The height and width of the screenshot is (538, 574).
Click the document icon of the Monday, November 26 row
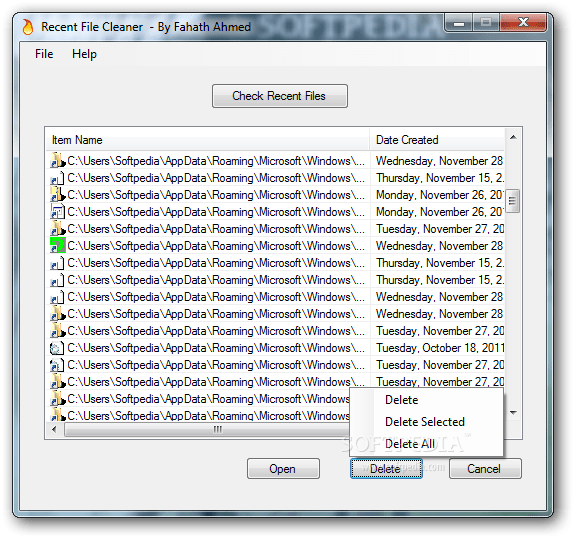click(57, 212)
